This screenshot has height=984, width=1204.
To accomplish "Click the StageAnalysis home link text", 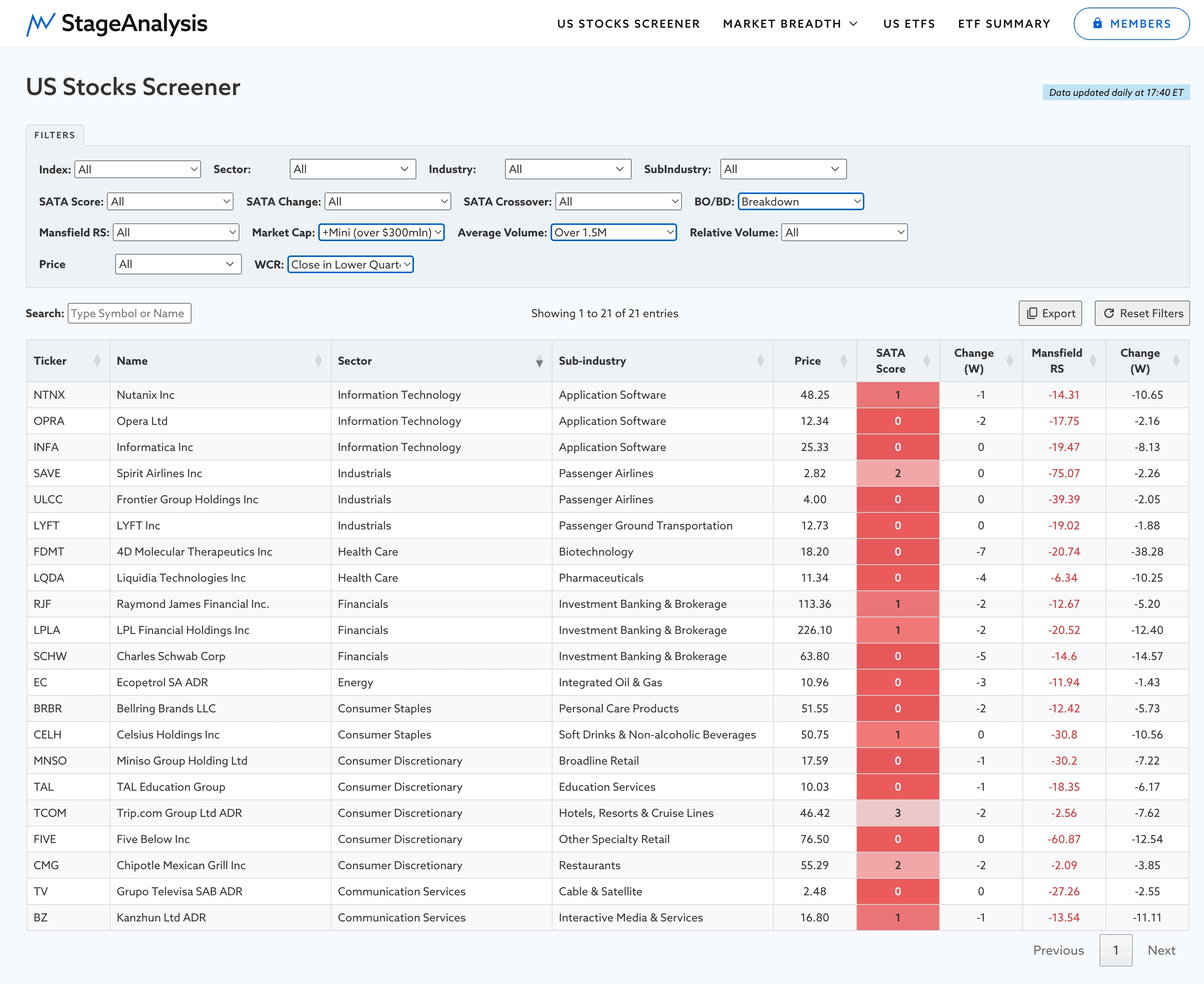I will point(134,24).
